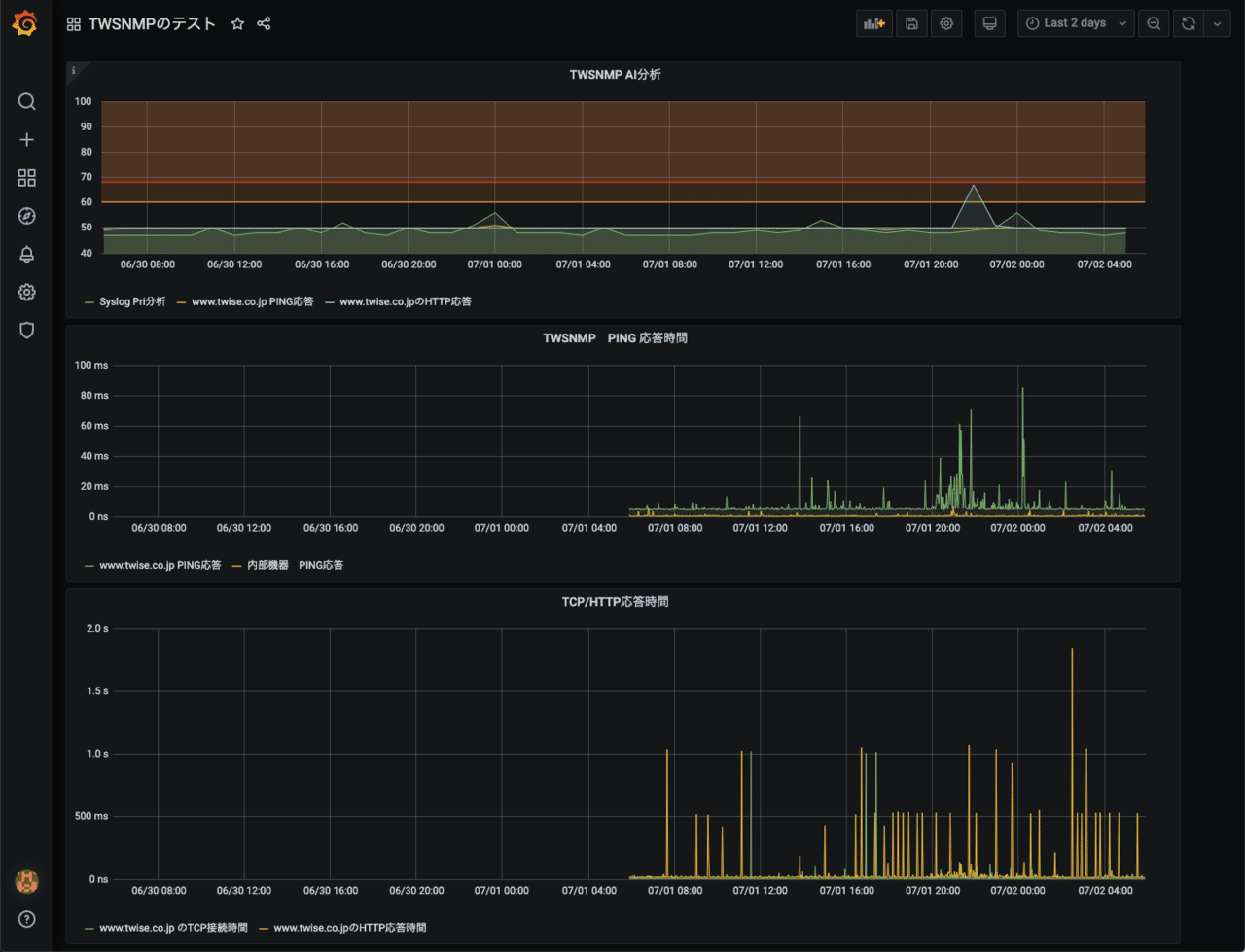Open dashboard settings gear in top bar
The width and height of the screenshot is (1245, 952).
click(x=946, y=24)
